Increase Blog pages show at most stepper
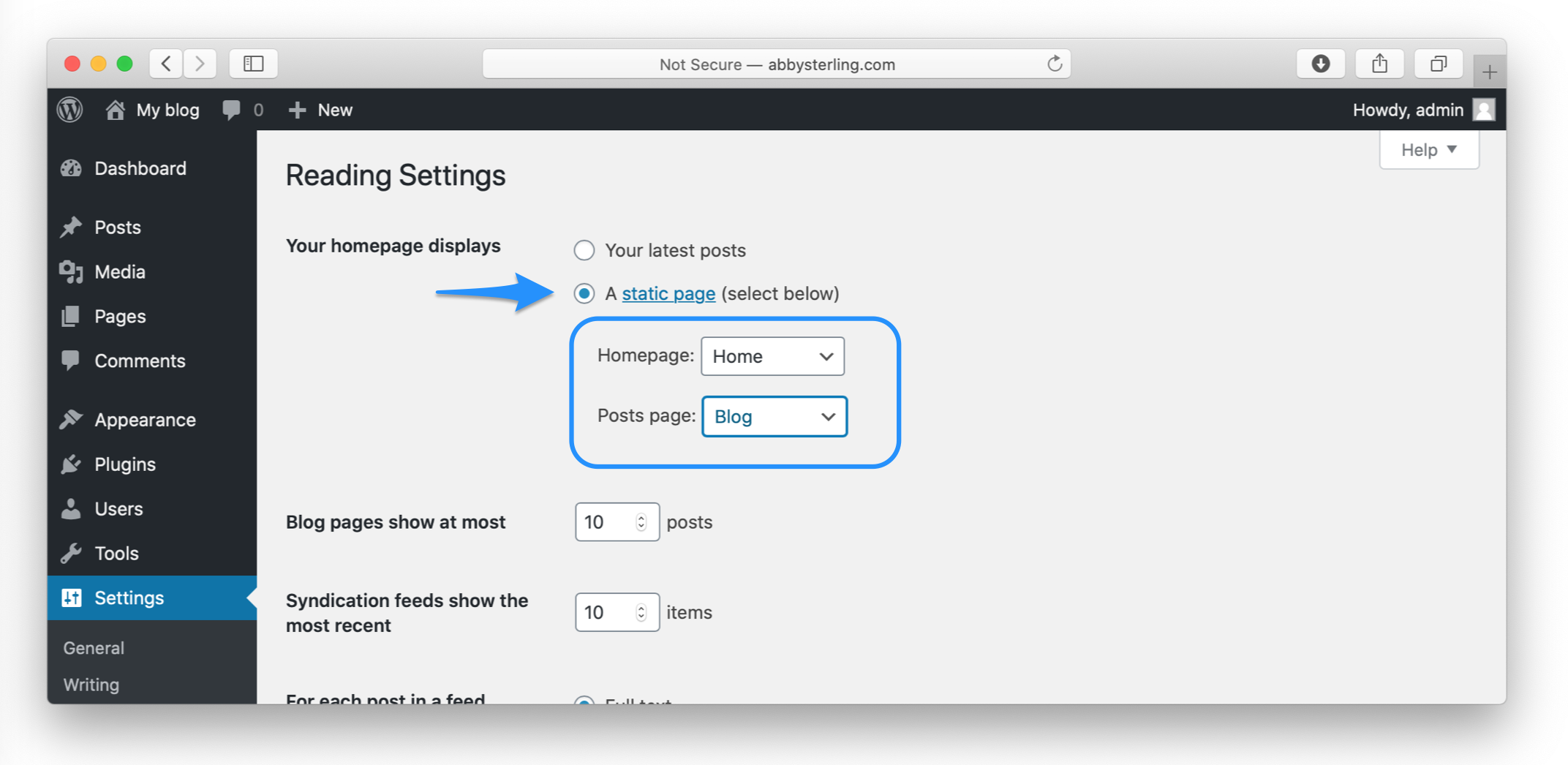 tap(641, 516)
